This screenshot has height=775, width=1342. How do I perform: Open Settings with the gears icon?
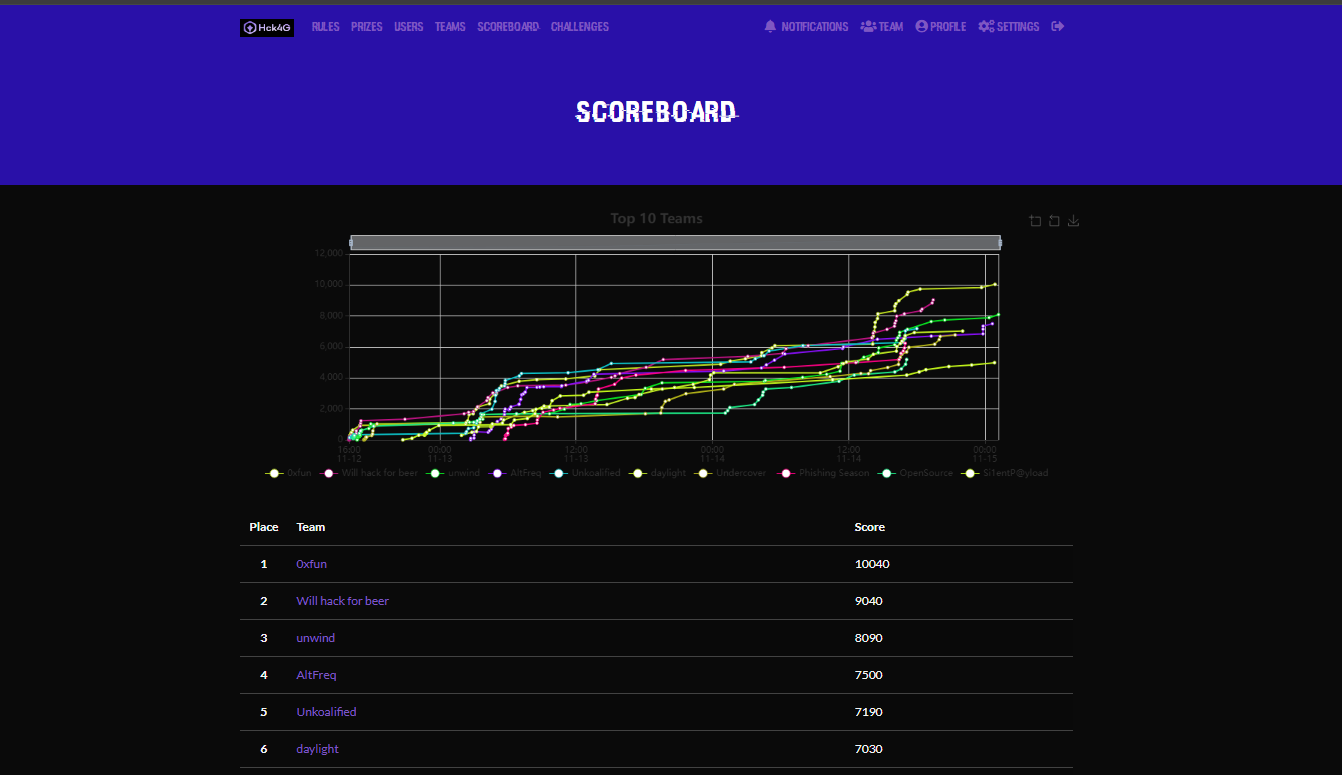point(1009,27)
